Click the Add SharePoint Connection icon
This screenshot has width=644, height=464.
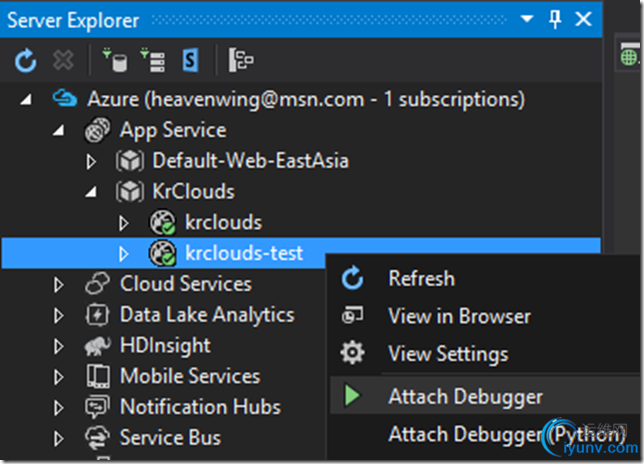coord(190,60)
